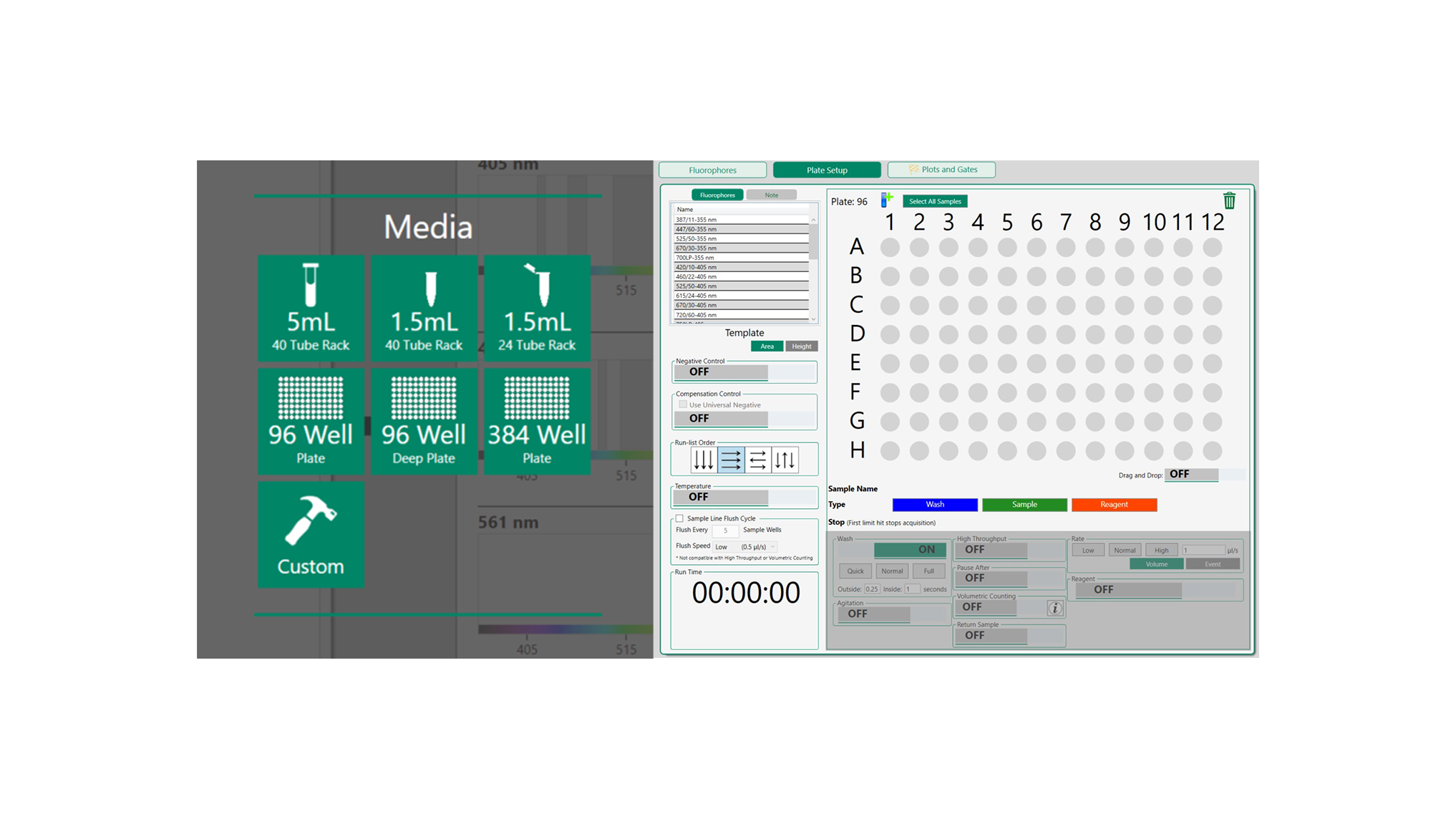Click the Select All Samples button
The width and height of the screenshot is (1456, 819).
pyautogui.click(x=933, y=201)
